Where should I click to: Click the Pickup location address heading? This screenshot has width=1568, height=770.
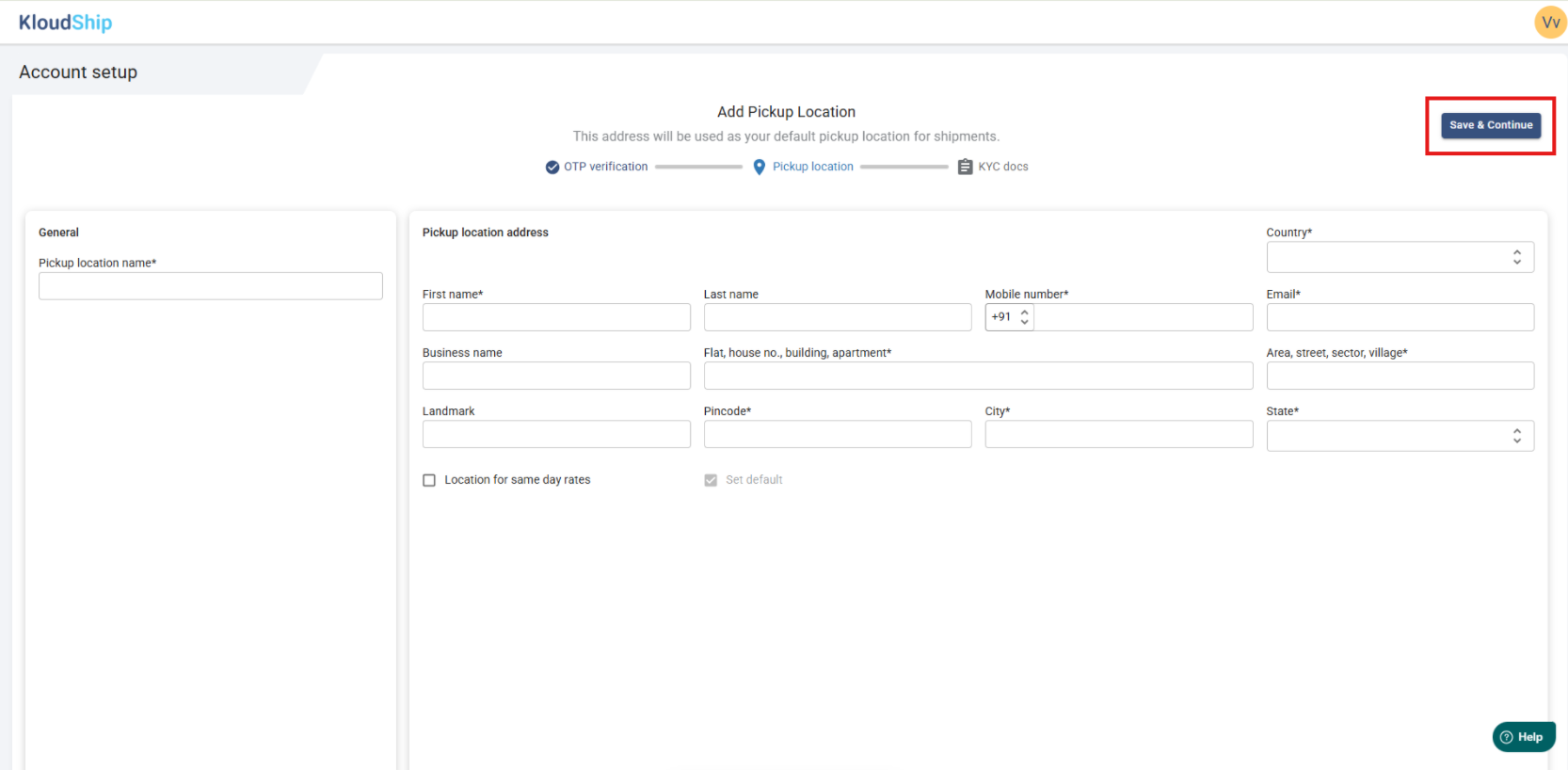point(485,233)
